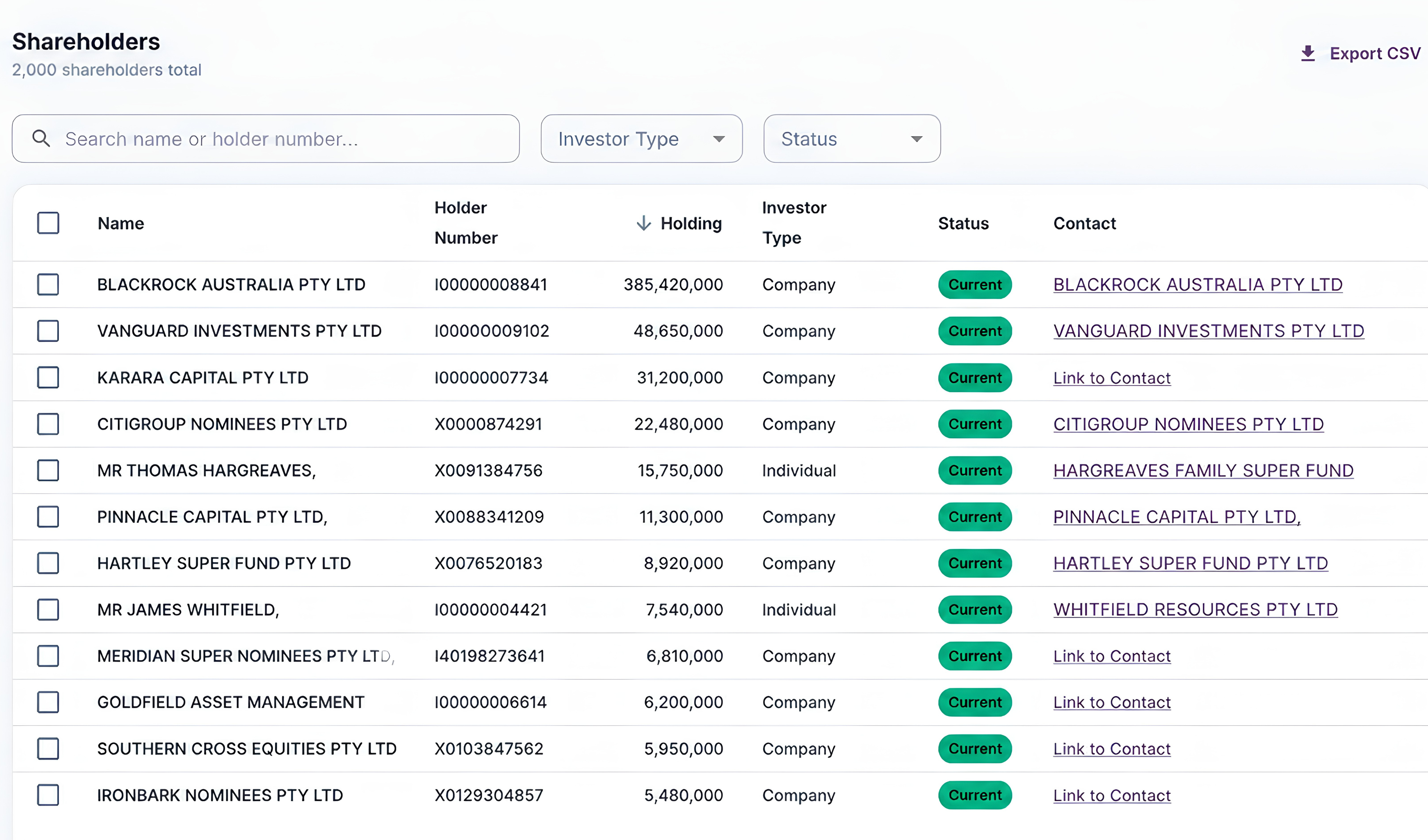The width and height of the screenshot is (1428, 840).
Task: Open the HARGREAVES FAMILY SUPER FUND link
Action: pos(1204,470)
